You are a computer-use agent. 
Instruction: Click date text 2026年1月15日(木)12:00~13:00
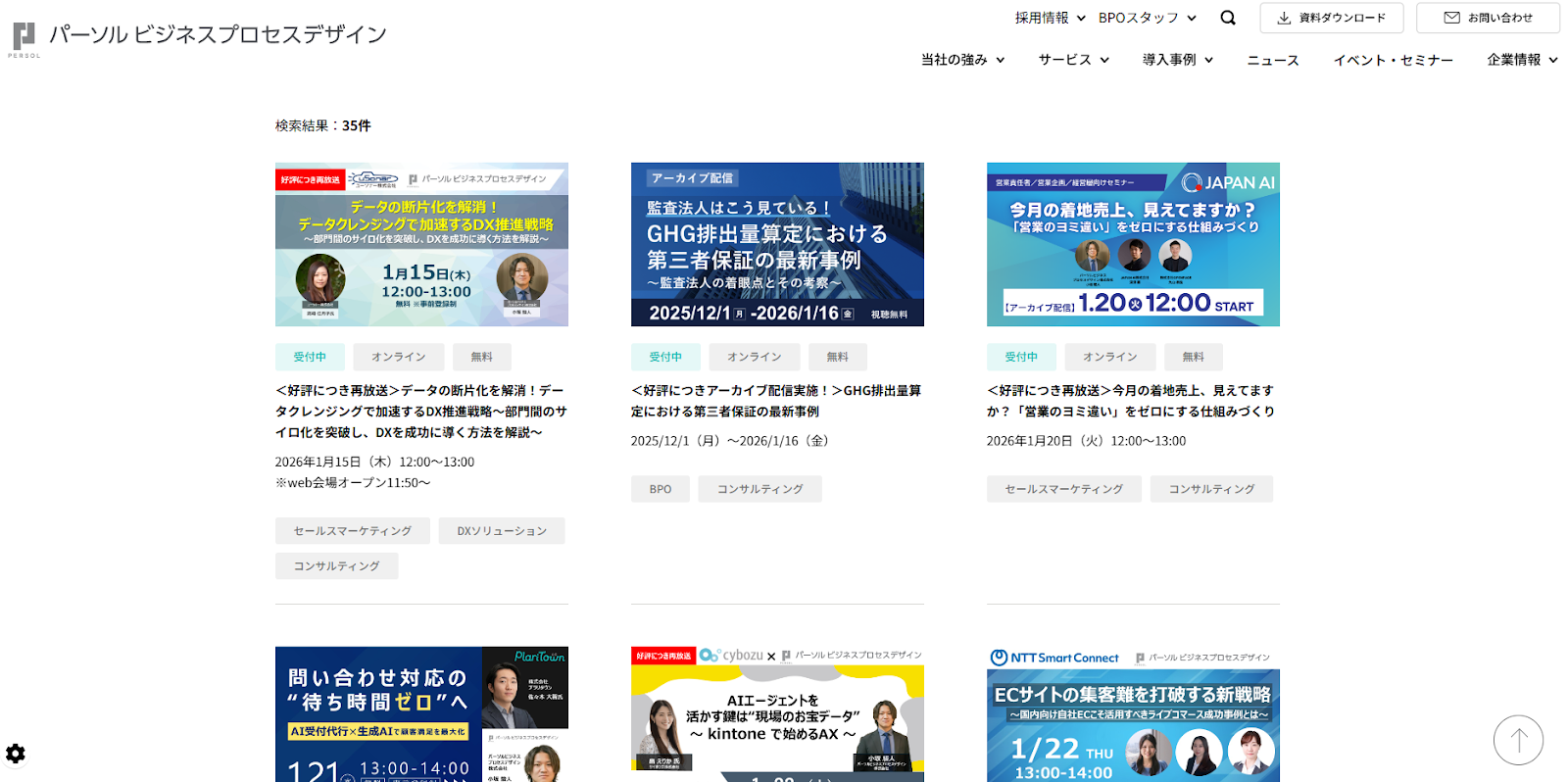[374, 462]
